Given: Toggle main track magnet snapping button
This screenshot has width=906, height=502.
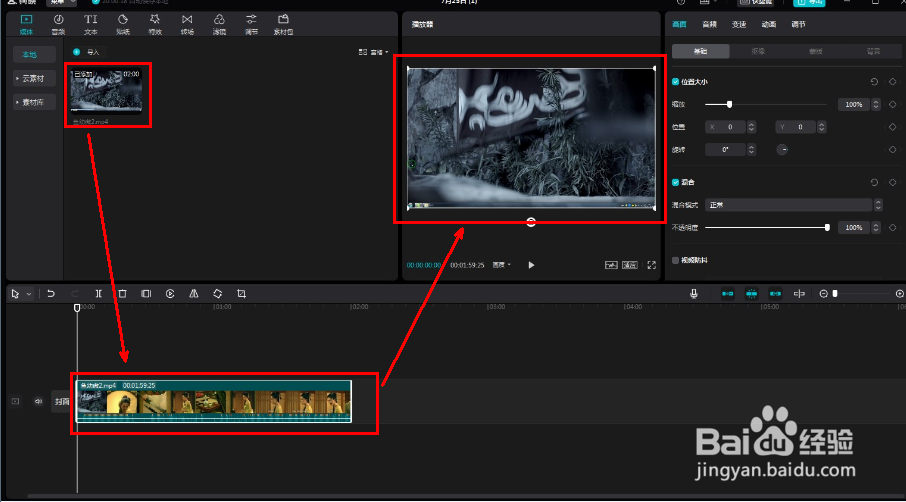Looking at the screenshot, I should coord(727,293).
